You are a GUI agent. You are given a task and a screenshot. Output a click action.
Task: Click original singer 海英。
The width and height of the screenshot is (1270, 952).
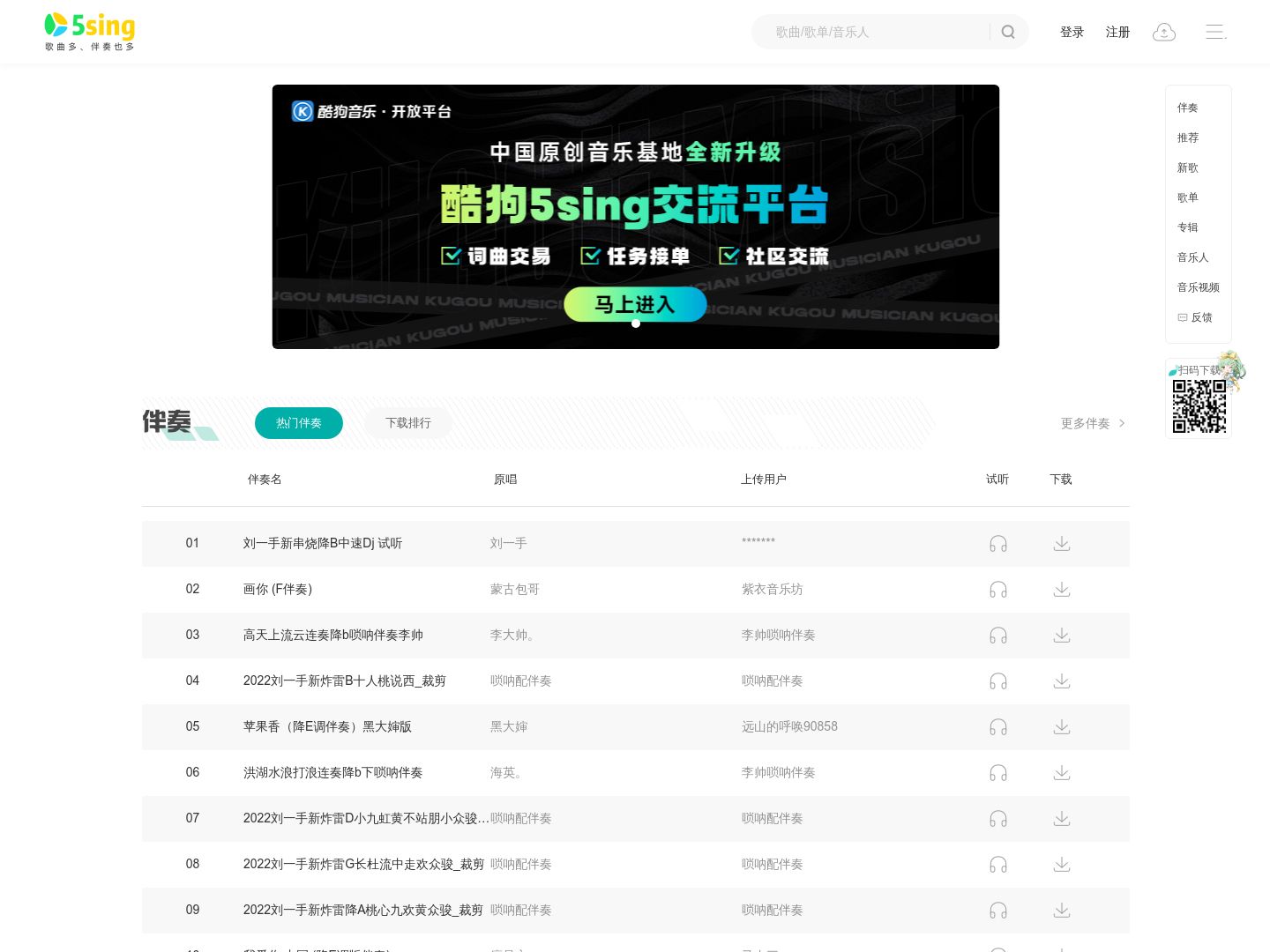point(508,772)
